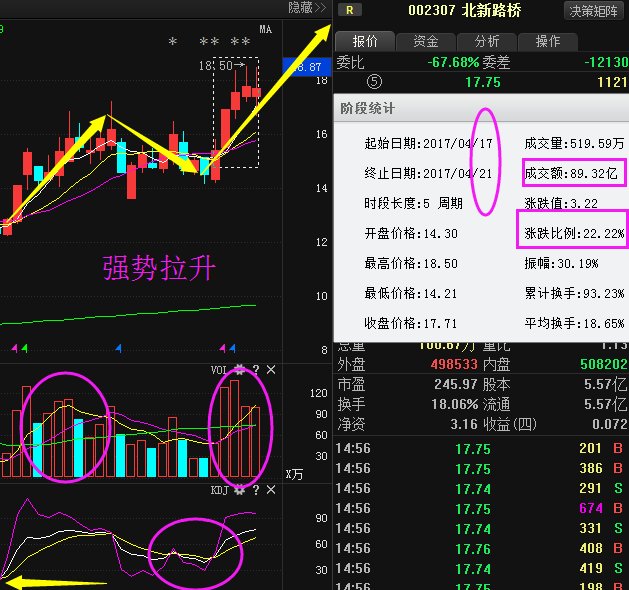Close the VOL indicator panel
Viewport: 629px width, 590px height.
tap(271, 370)
